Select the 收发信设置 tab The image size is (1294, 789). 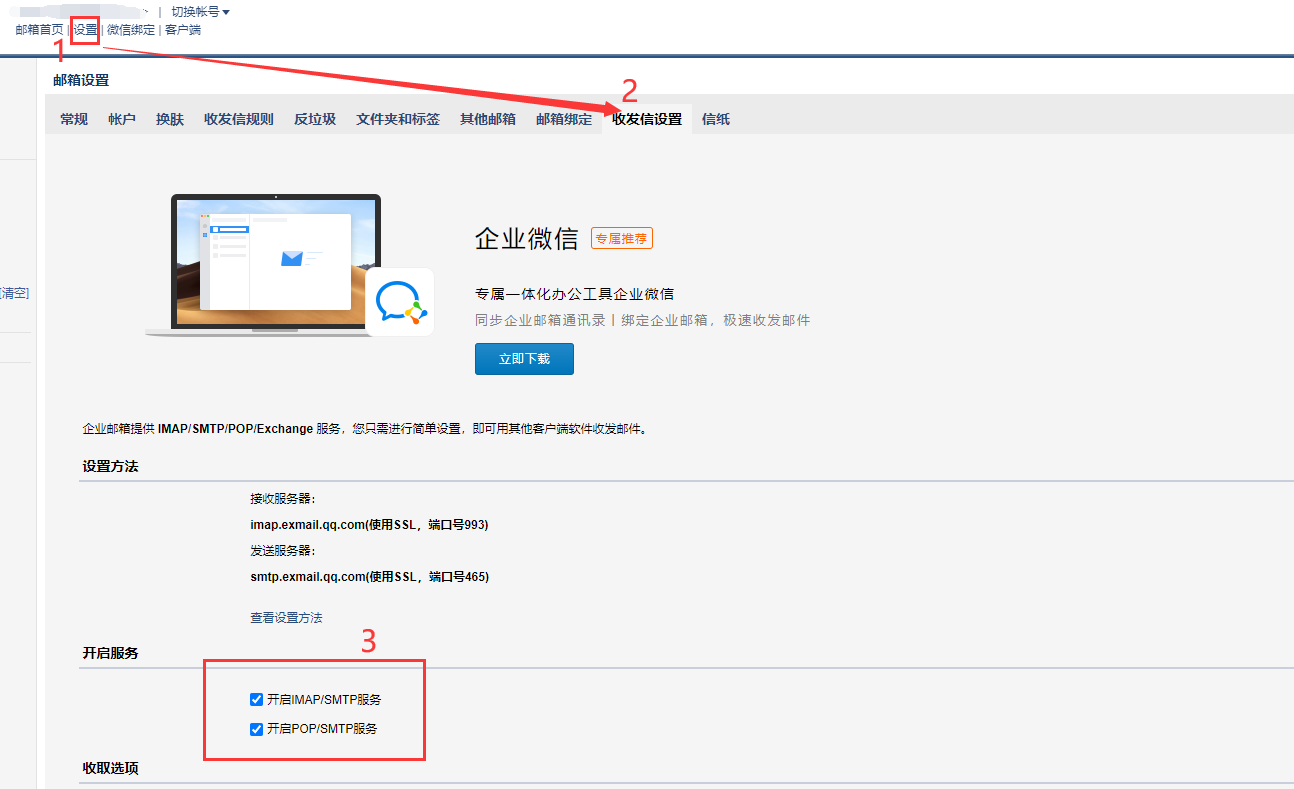point(647,119)
